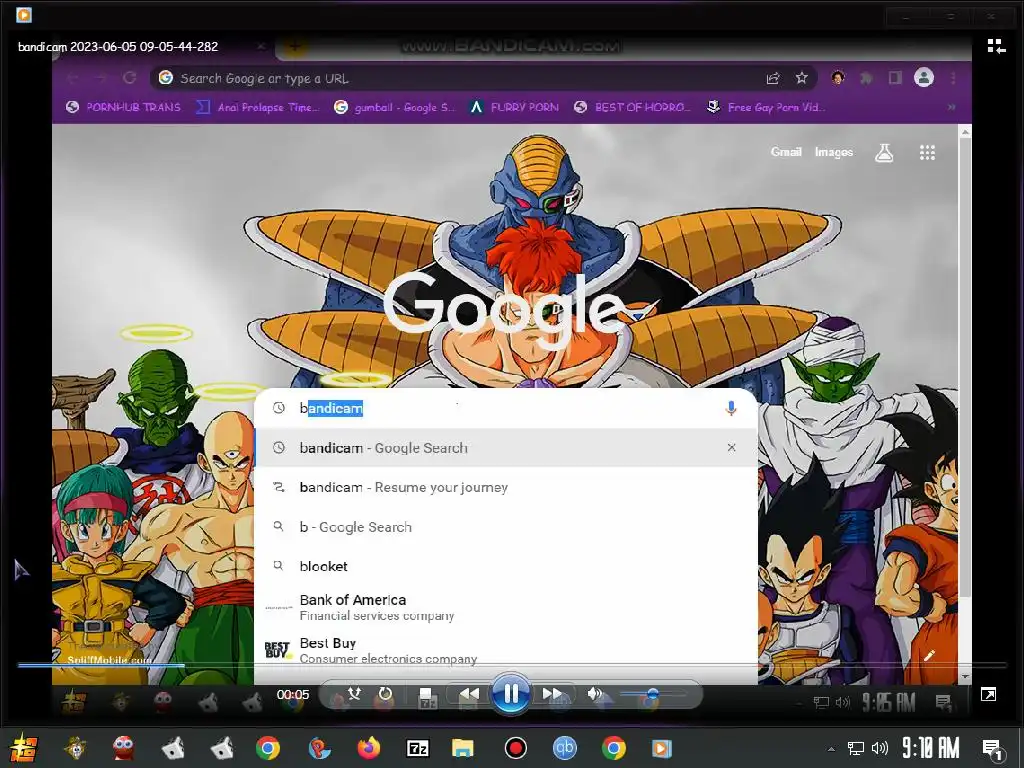1024x768 pixels.
Task: Open the 9:10 AM taskbar clock
Action: tap(931, 748)
